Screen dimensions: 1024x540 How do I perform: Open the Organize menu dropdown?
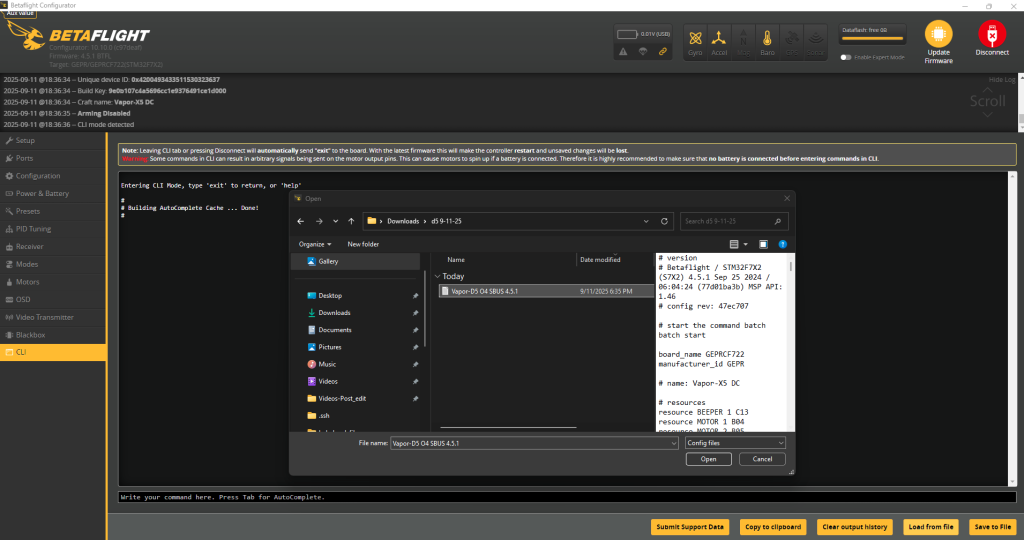click(315, 244)
